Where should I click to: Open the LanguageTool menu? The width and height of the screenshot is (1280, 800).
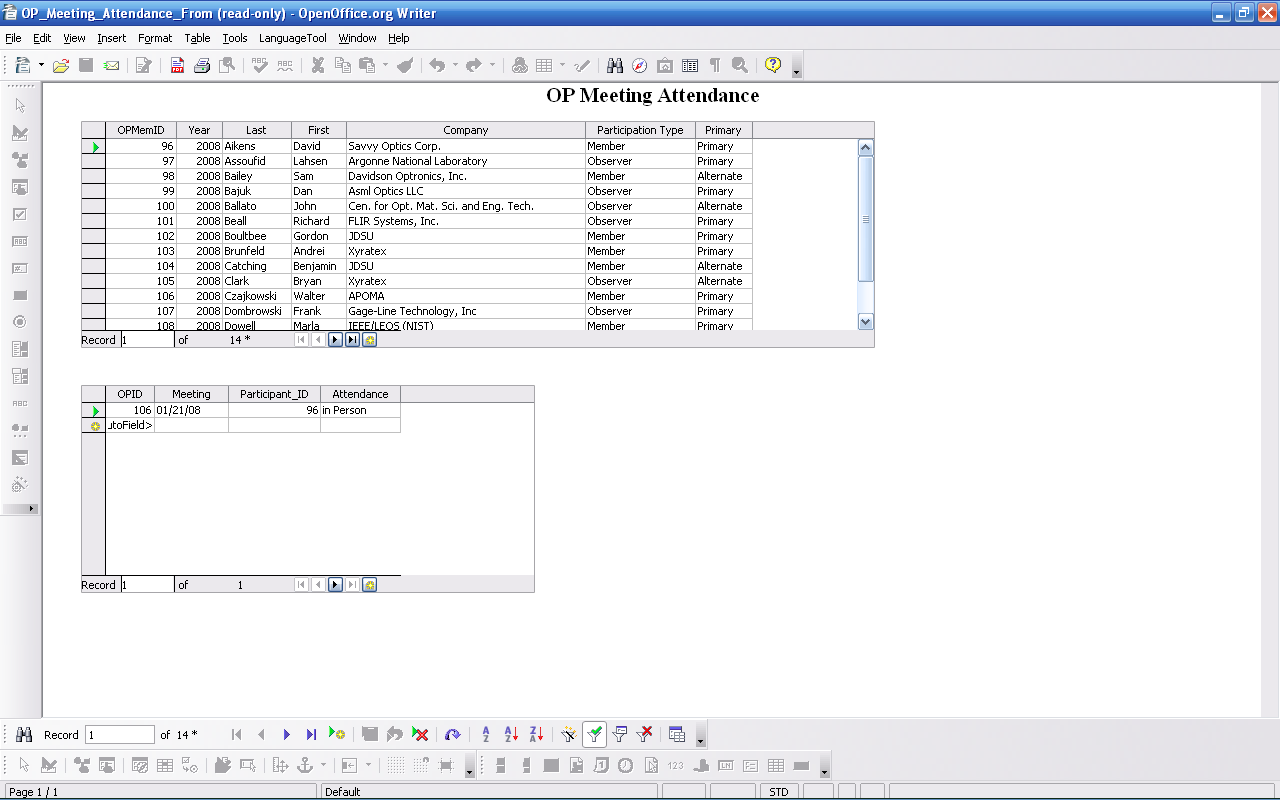click(292, 38)
